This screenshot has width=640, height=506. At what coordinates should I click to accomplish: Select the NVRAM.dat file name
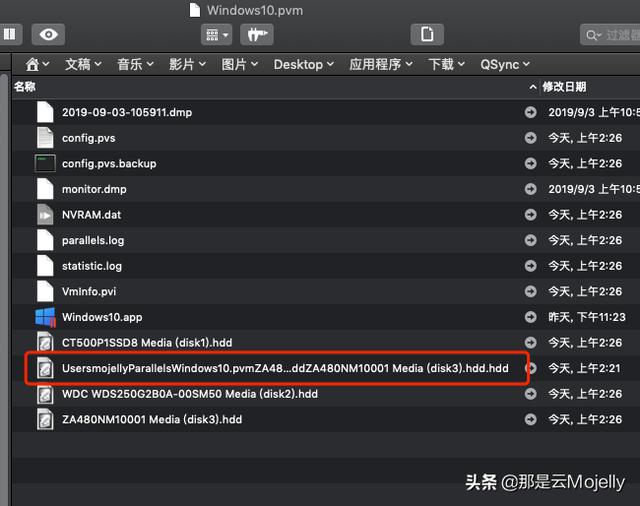click(x=91, y=215)
